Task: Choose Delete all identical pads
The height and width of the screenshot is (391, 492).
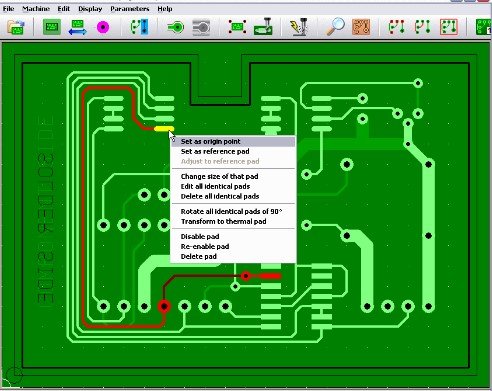Action: click(x=233, y=196)
